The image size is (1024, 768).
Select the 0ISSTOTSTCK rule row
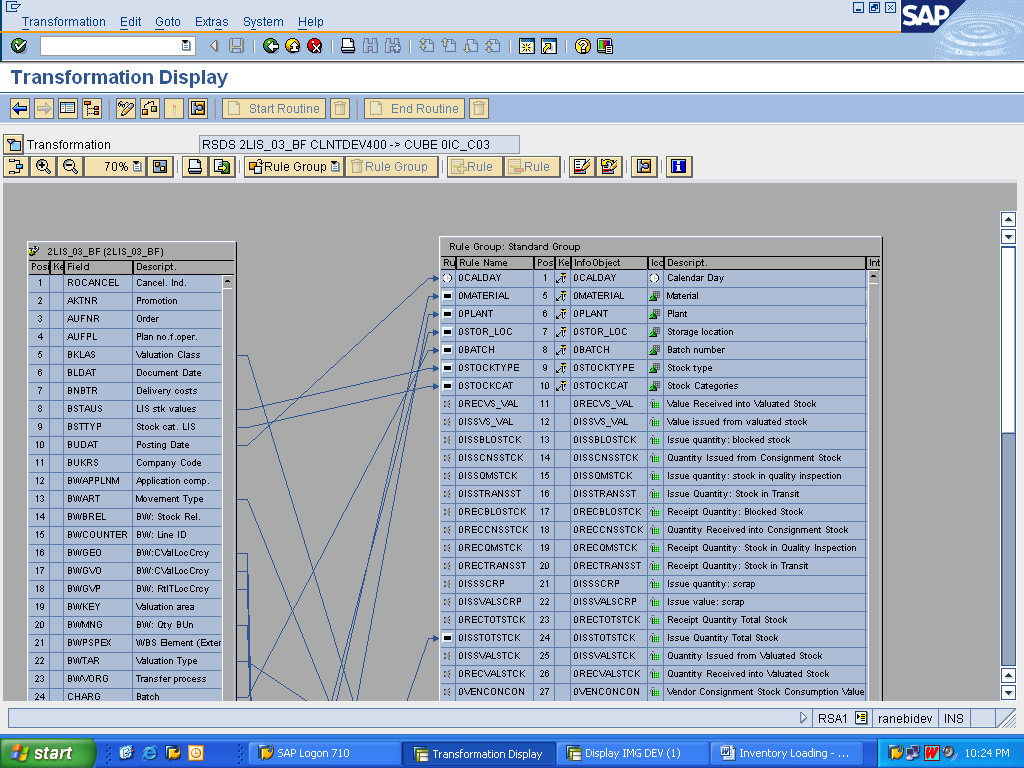pos(654,638)
